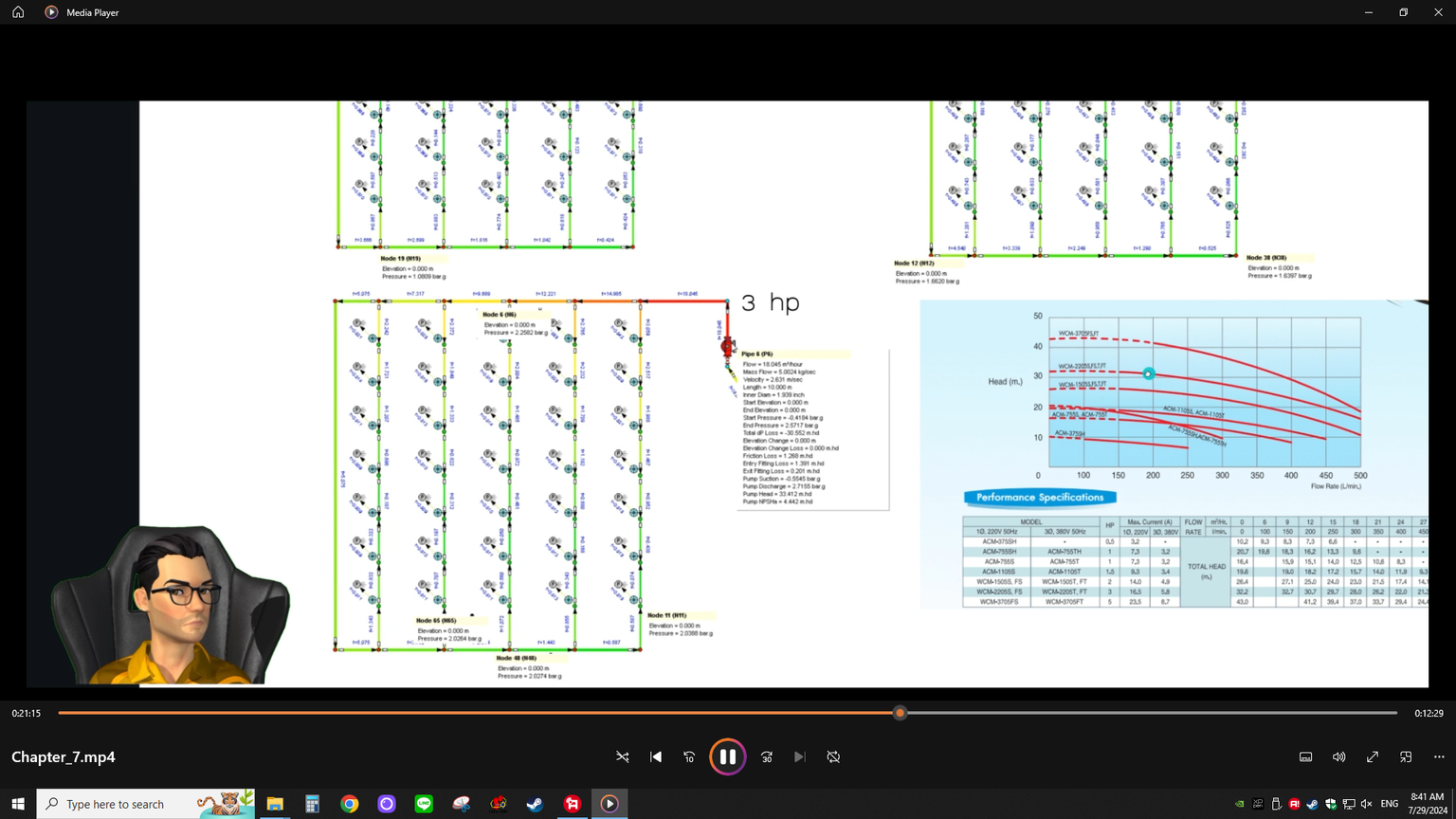
Task: Open Steam from the taskbar
Action: point(535,804)
